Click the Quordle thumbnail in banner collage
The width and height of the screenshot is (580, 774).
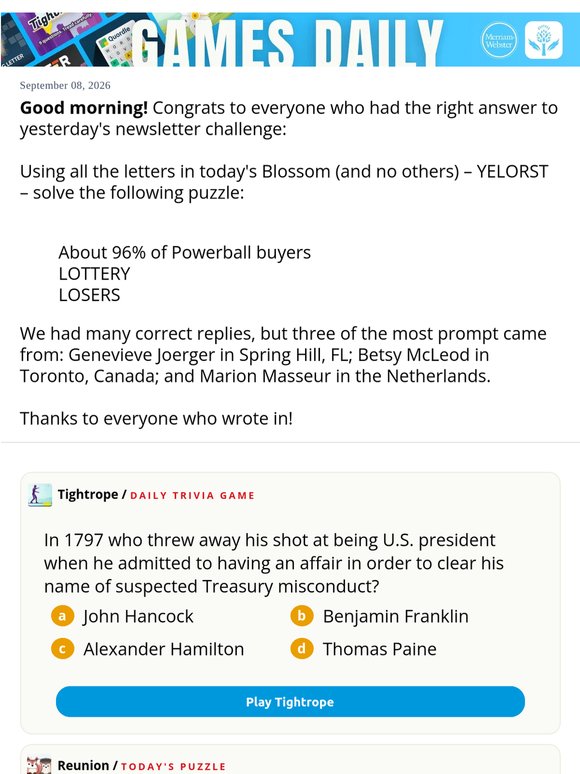point(115,44)
